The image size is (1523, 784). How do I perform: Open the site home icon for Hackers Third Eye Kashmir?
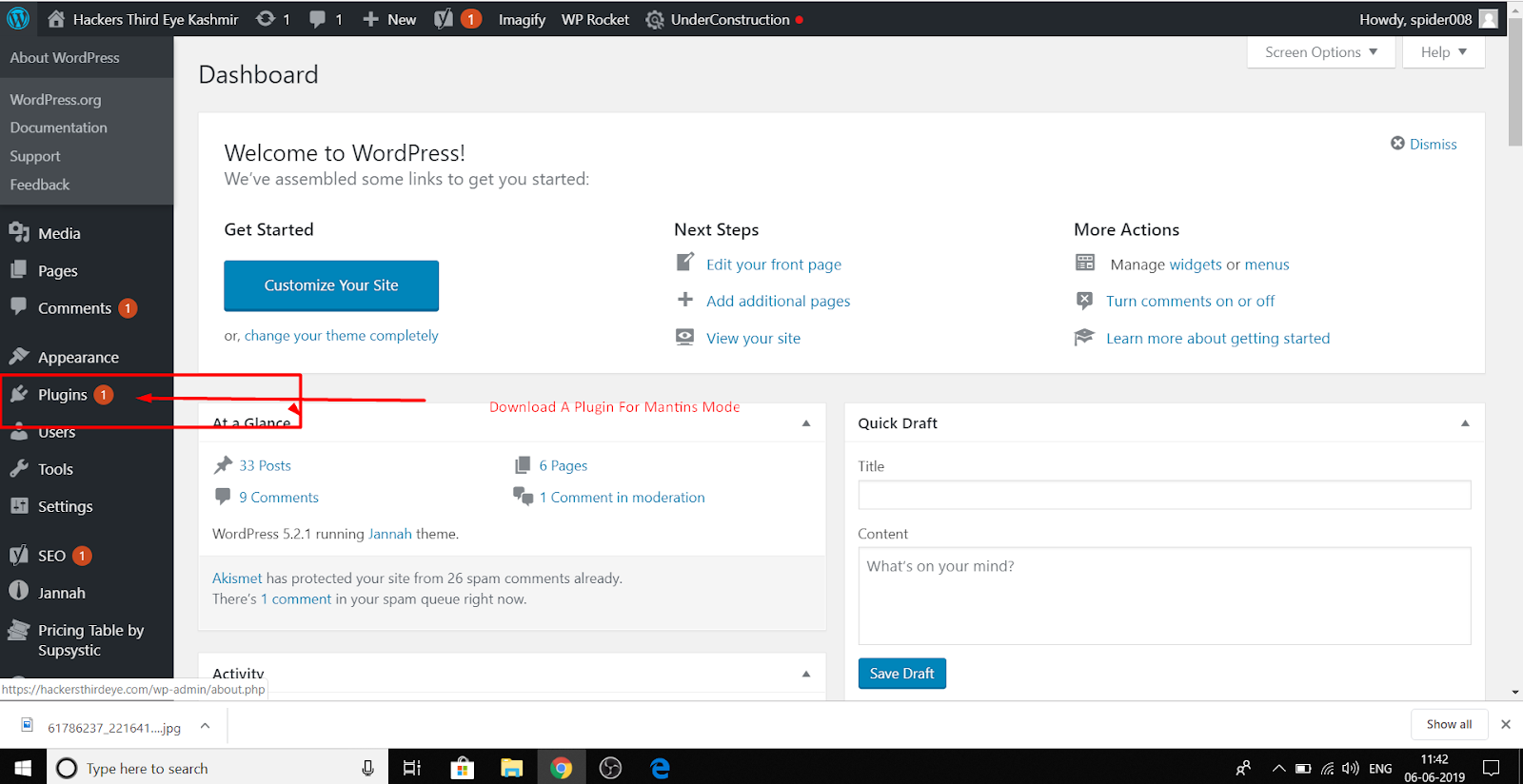click(x=56, y=19)
